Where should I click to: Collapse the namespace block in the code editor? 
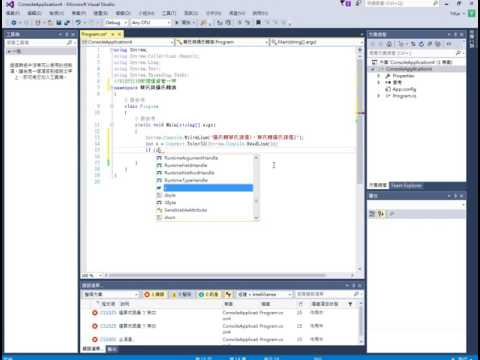[x=112, y=88]
